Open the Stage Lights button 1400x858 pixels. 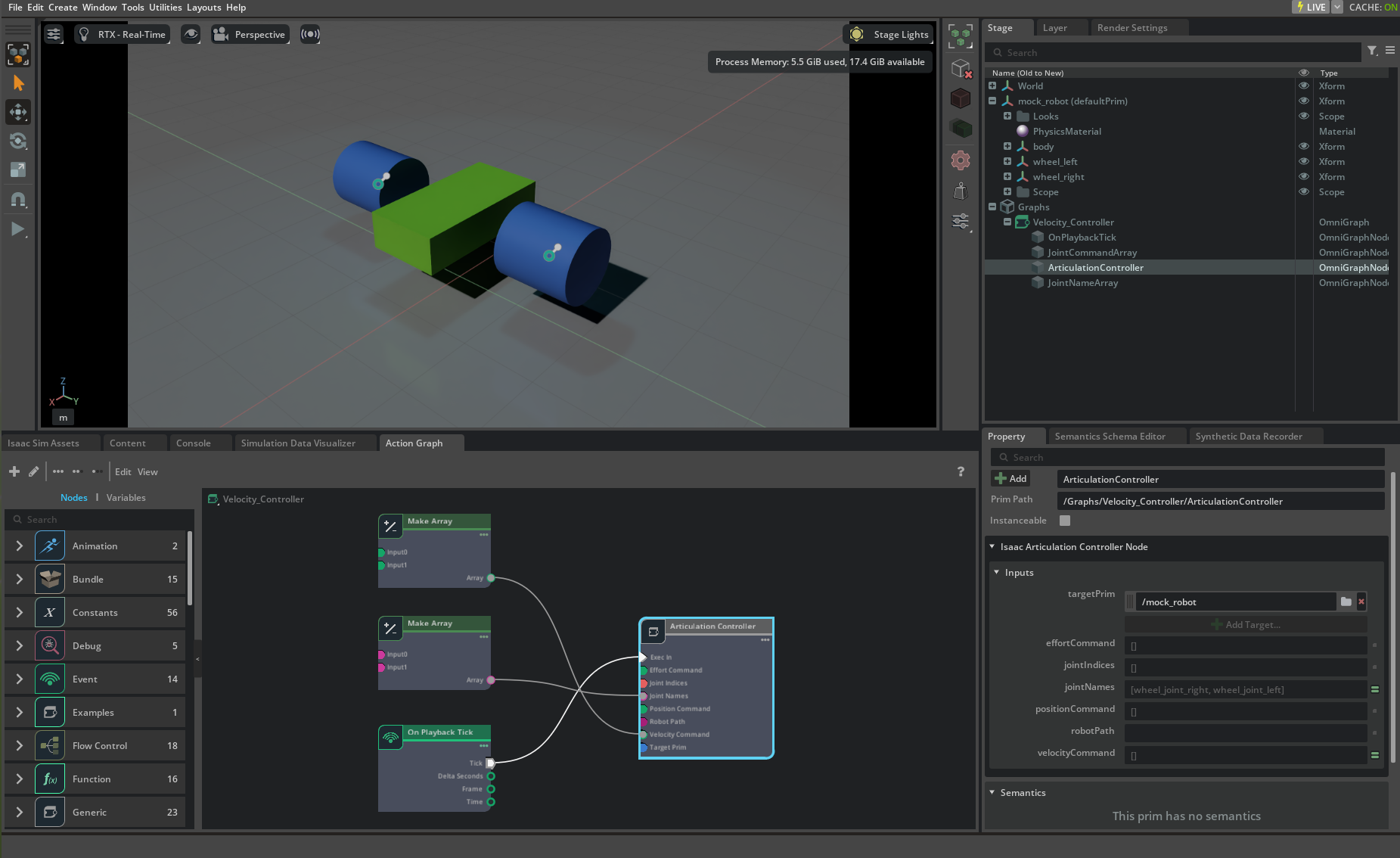(x=889, y=34)
